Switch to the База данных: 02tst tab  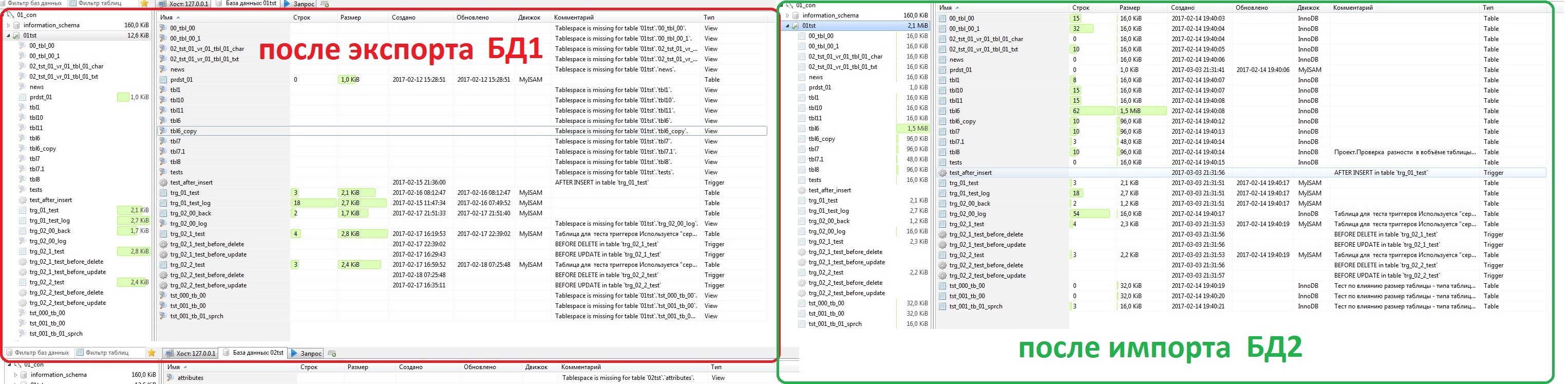coord(253,353)
